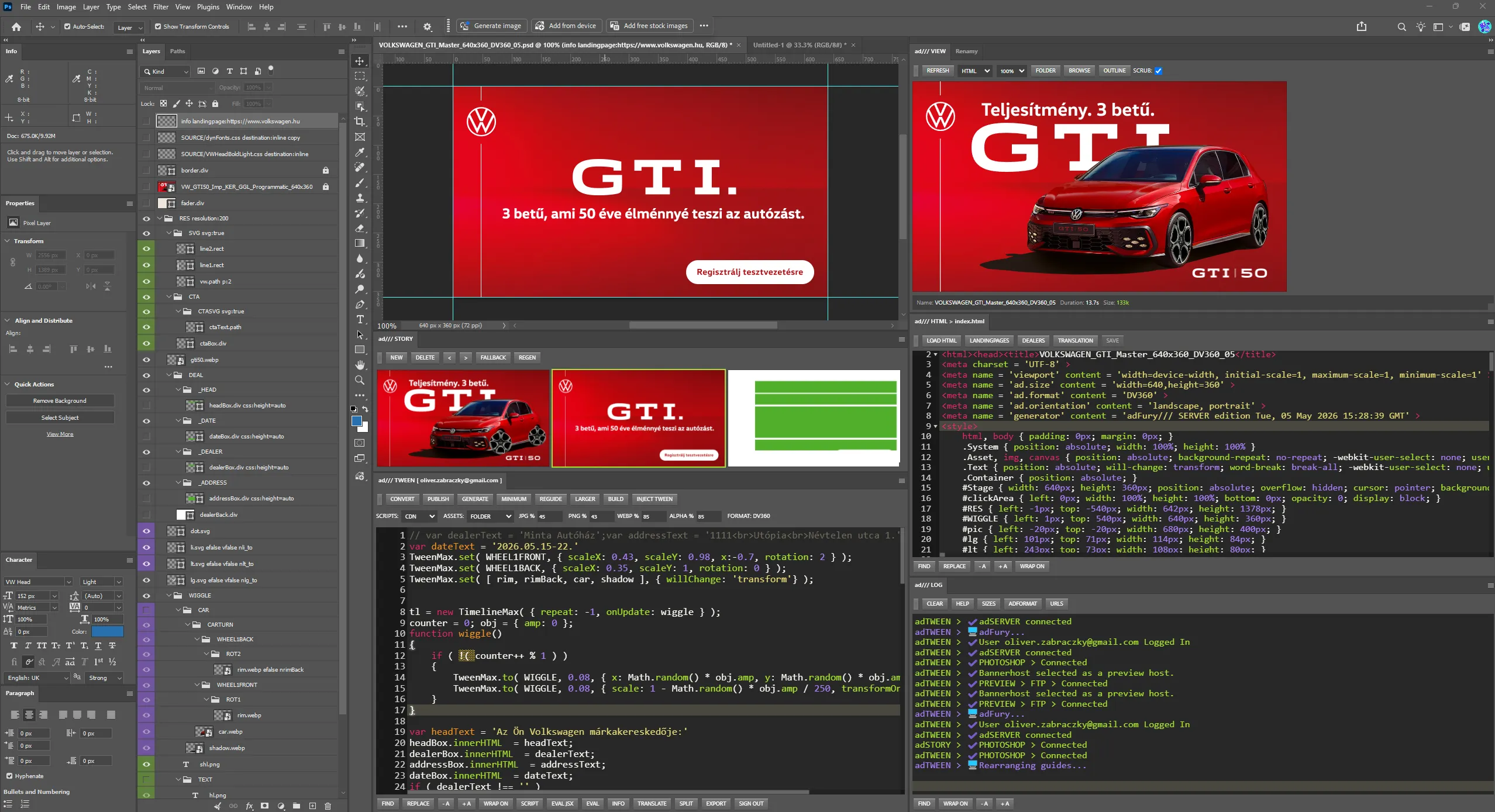Screen dimensions: 1495x812
Task: Click the Character panel text color swatch
Action: [107, 631]
